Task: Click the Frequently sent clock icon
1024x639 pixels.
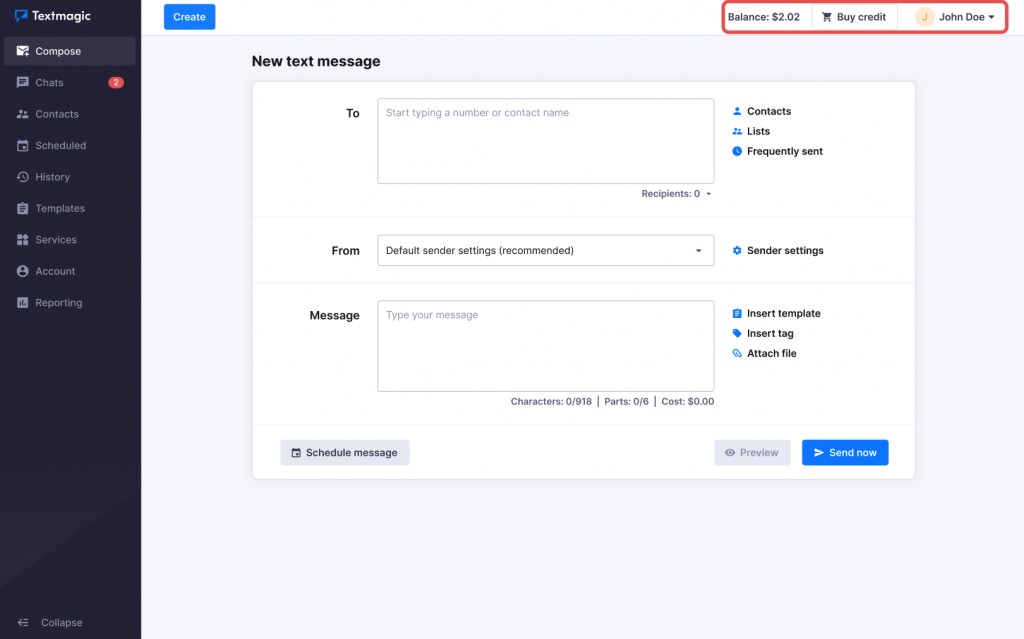Action: [x=737, y=151]
